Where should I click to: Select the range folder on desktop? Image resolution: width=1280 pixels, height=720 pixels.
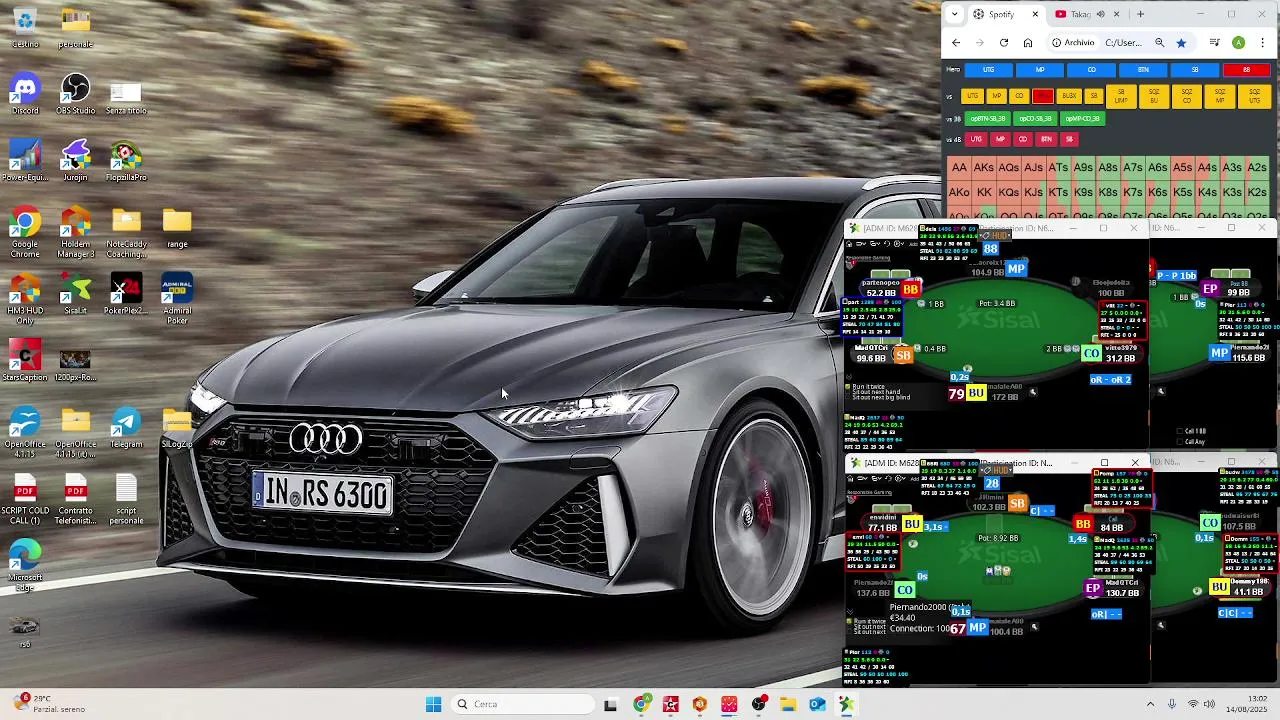coord(177,228)
